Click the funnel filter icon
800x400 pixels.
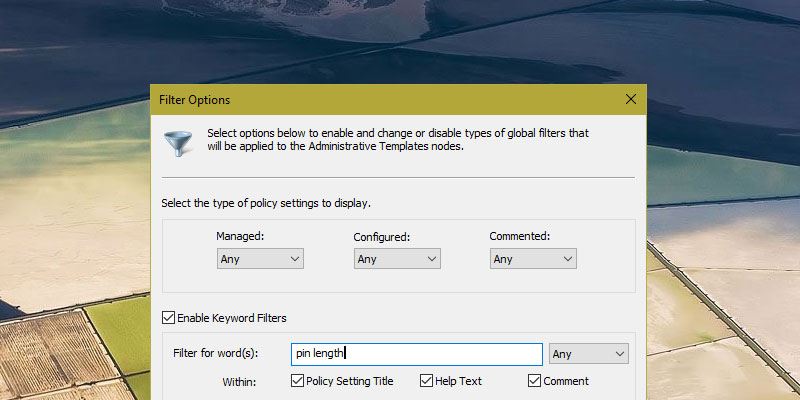179,139
